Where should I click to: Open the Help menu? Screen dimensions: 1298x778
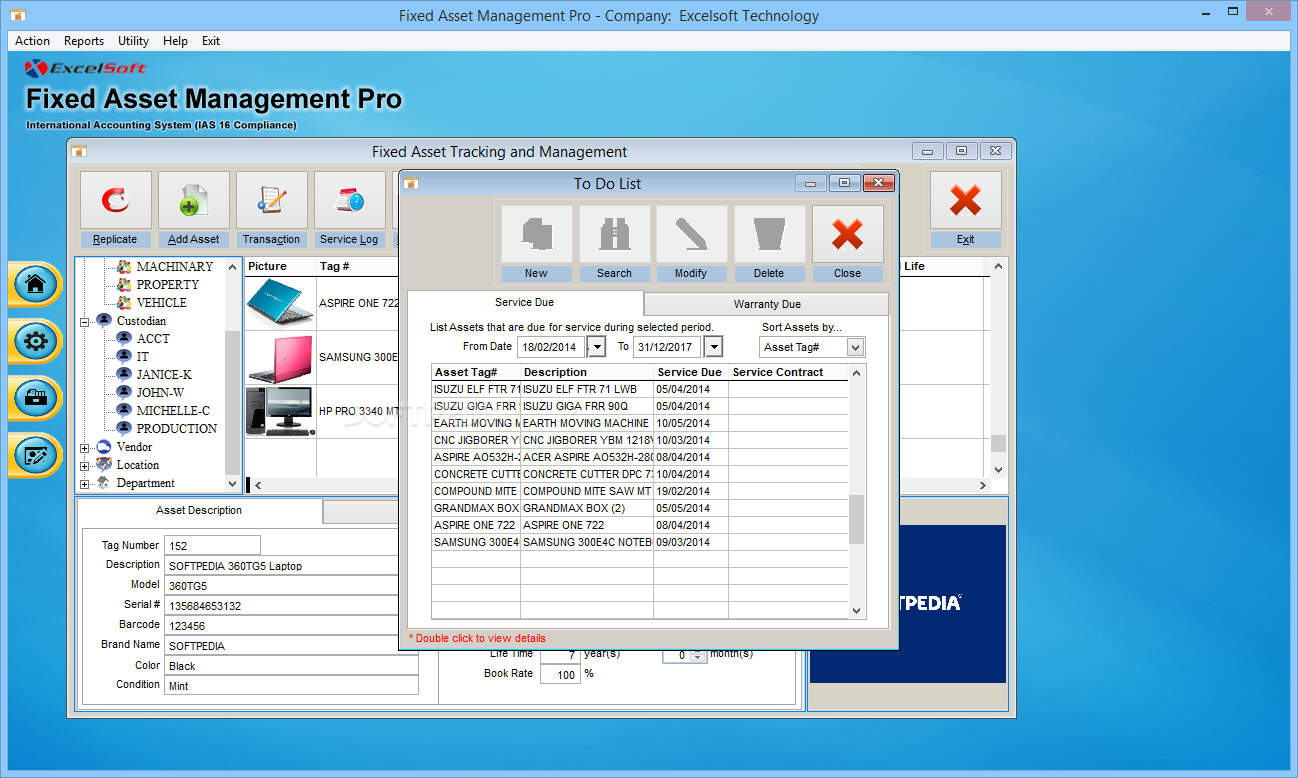(175, 41)
